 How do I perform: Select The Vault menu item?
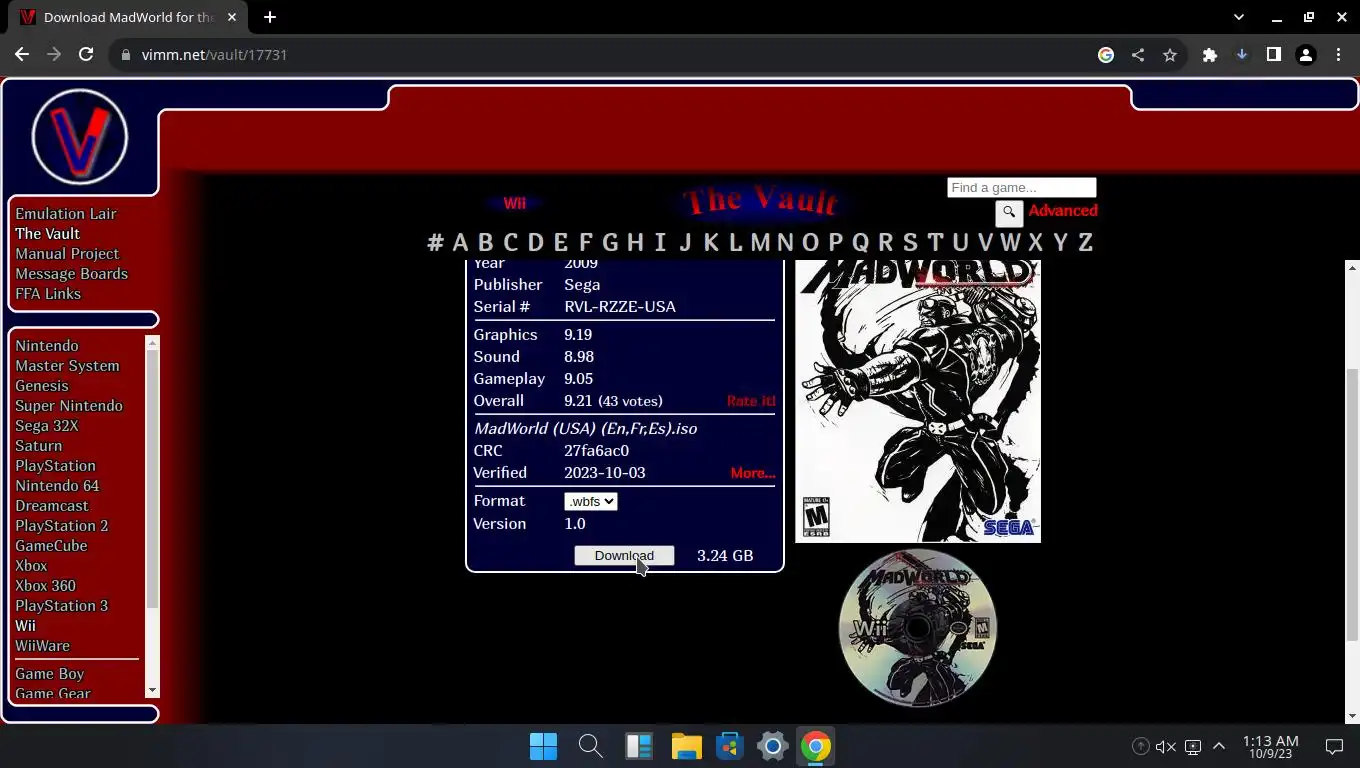pyautogui.click(x=47, y=234)
